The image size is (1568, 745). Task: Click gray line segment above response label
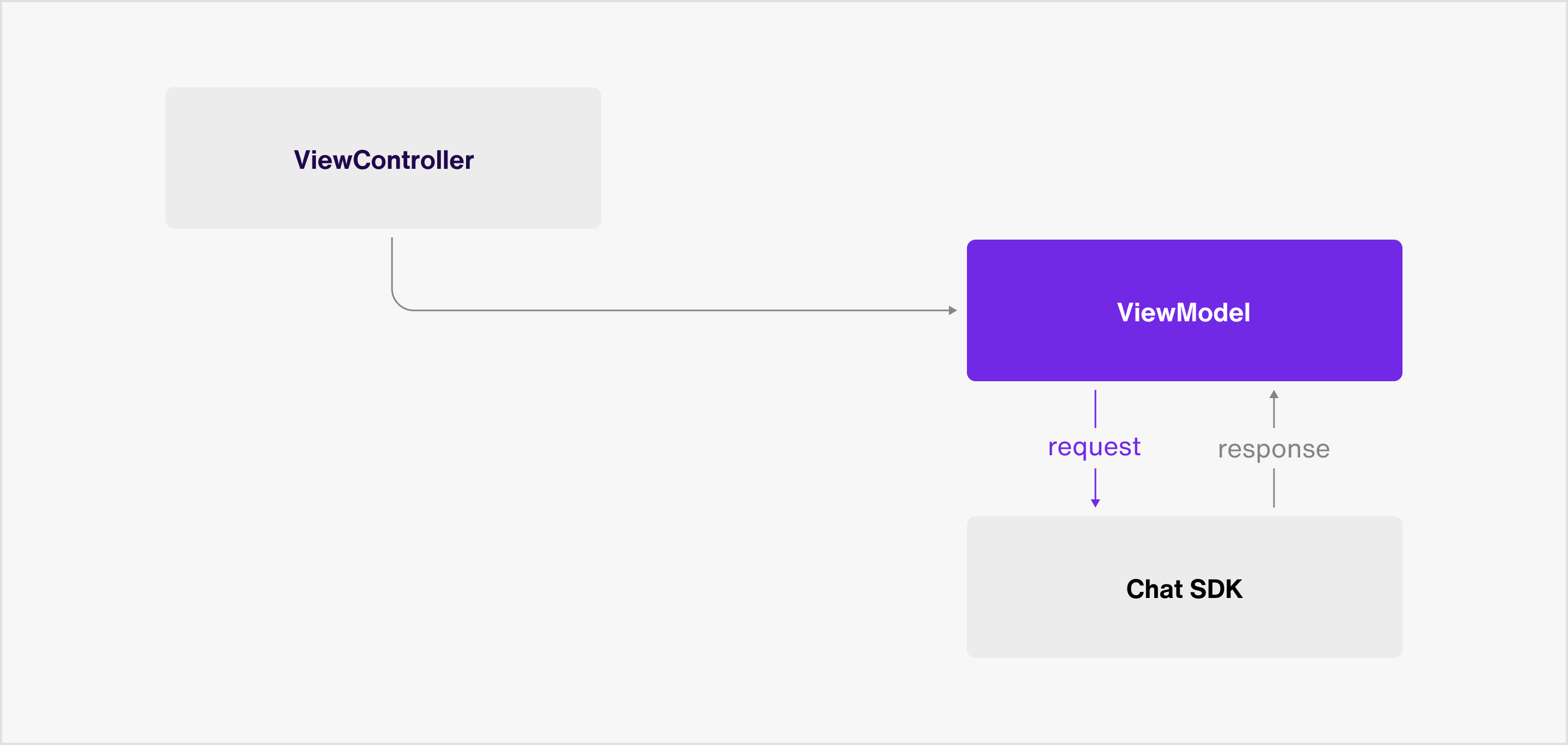1273,413
